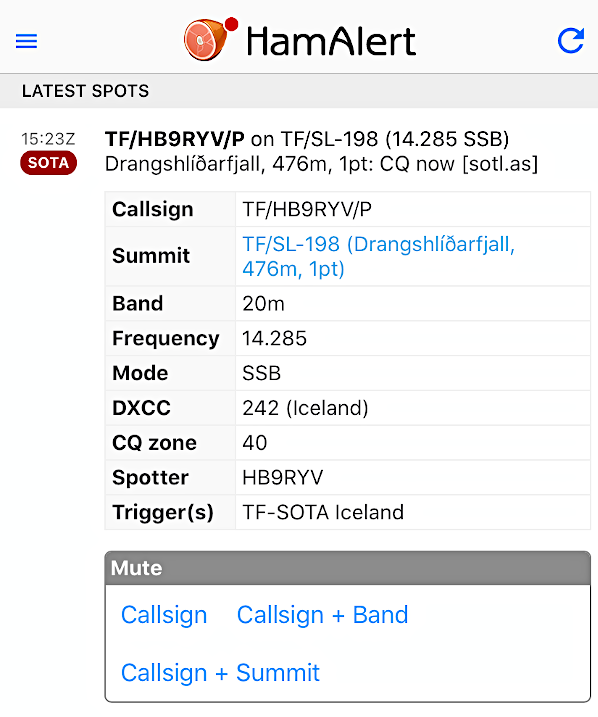Select the Callsign value TF/HB9RYV/P in table
This screenshot has width=598, height=717.
click(x=307, y=209)
